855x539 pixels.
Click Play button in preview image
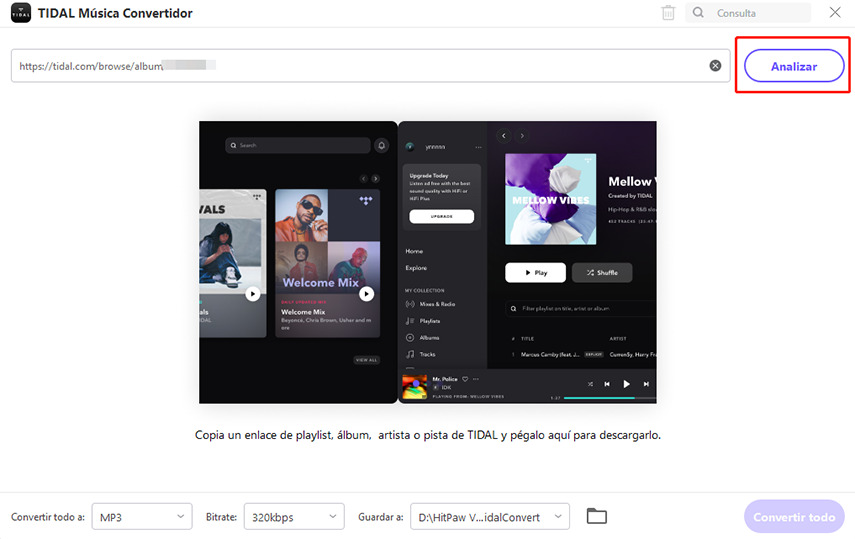click(535, 272)
